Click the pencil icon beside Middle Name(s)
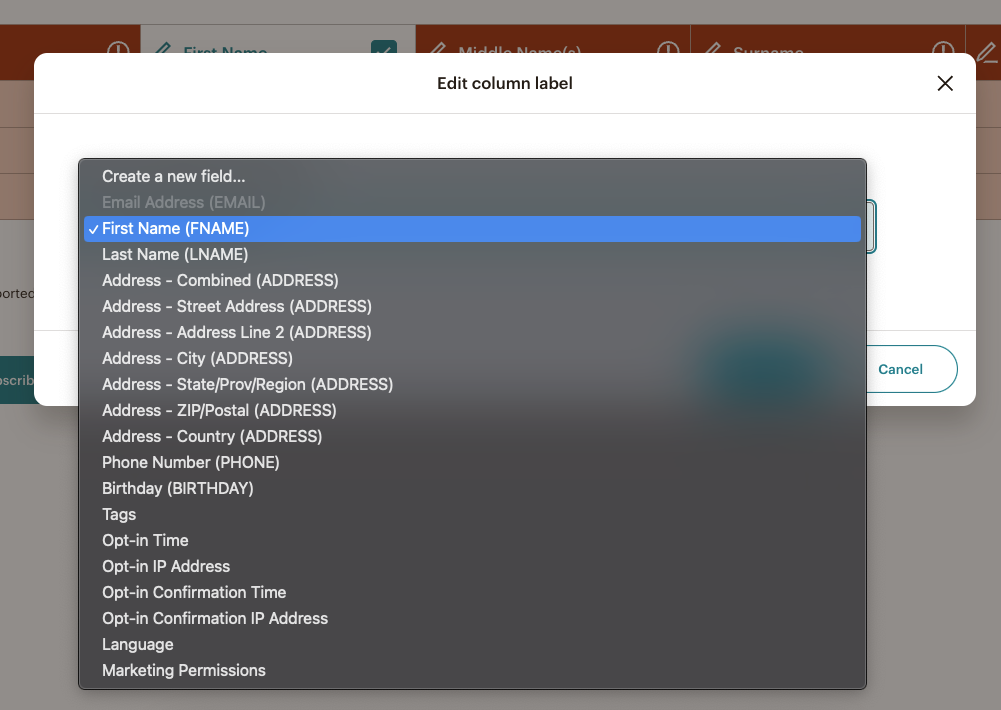 (437, 48)
